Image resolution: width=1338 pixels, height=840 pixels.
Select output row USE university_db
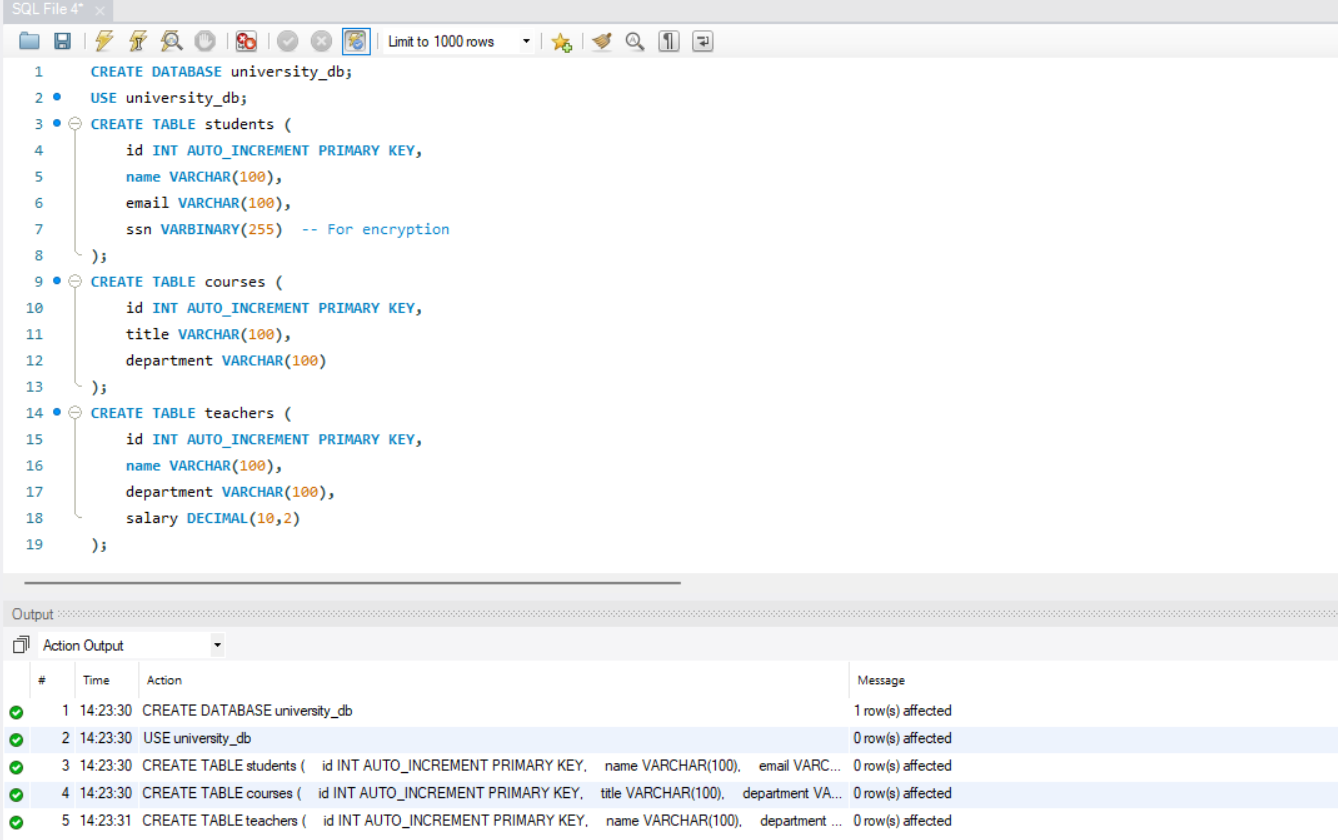coord(669,739)
